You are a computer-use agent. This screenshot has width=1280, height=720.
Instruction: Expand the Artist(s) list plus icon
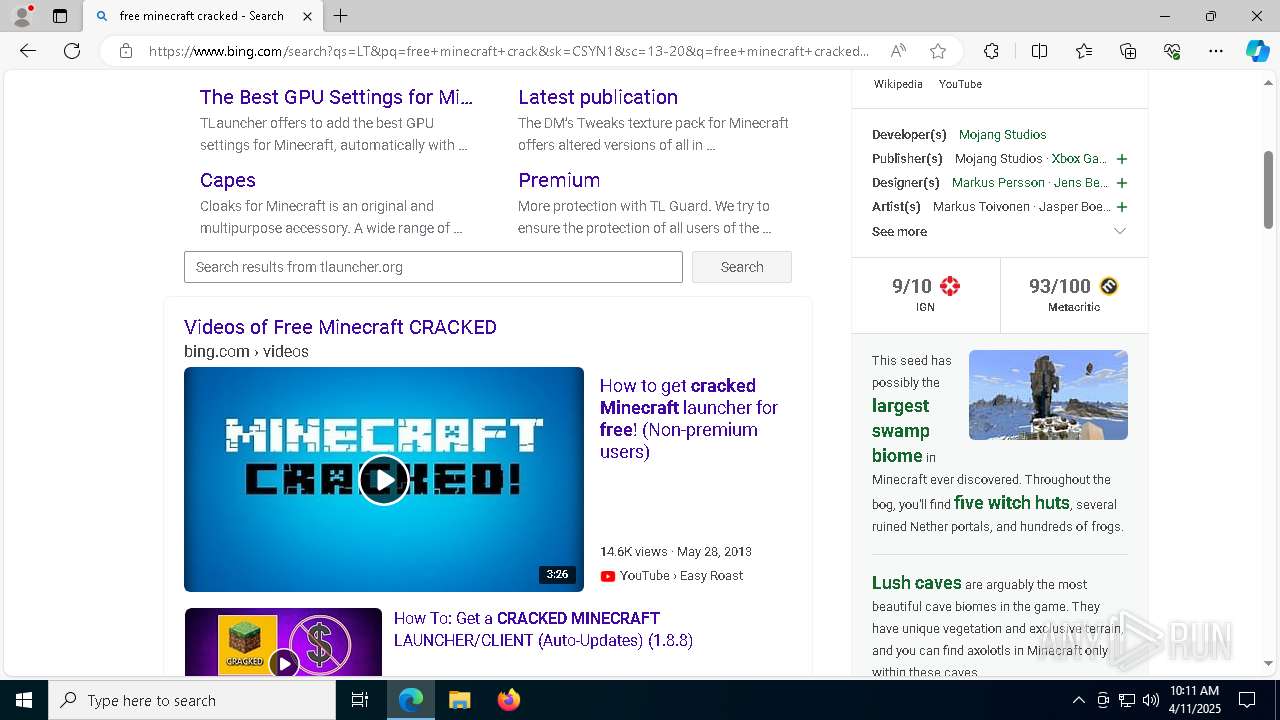[x=1122, y=207]
